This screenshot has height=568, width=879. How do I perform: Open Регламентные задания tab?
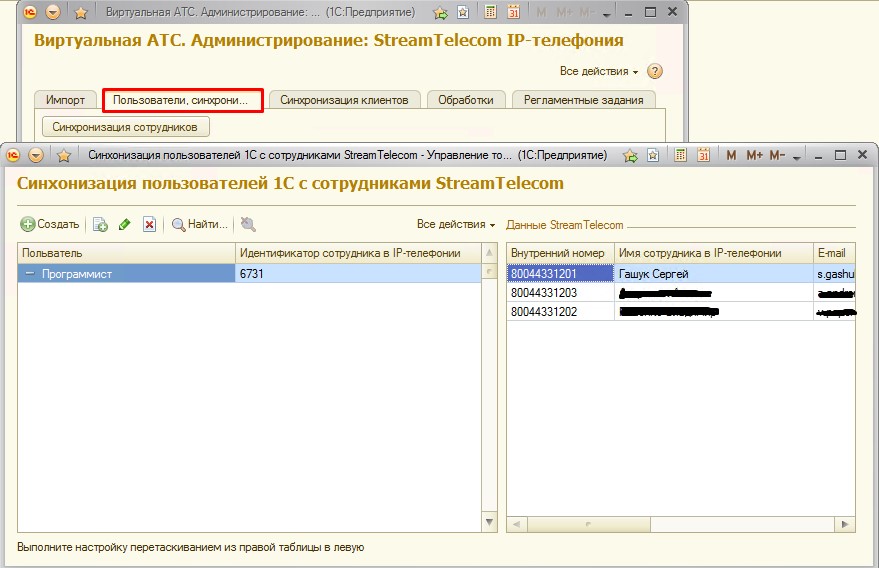(x=584, y=100)
